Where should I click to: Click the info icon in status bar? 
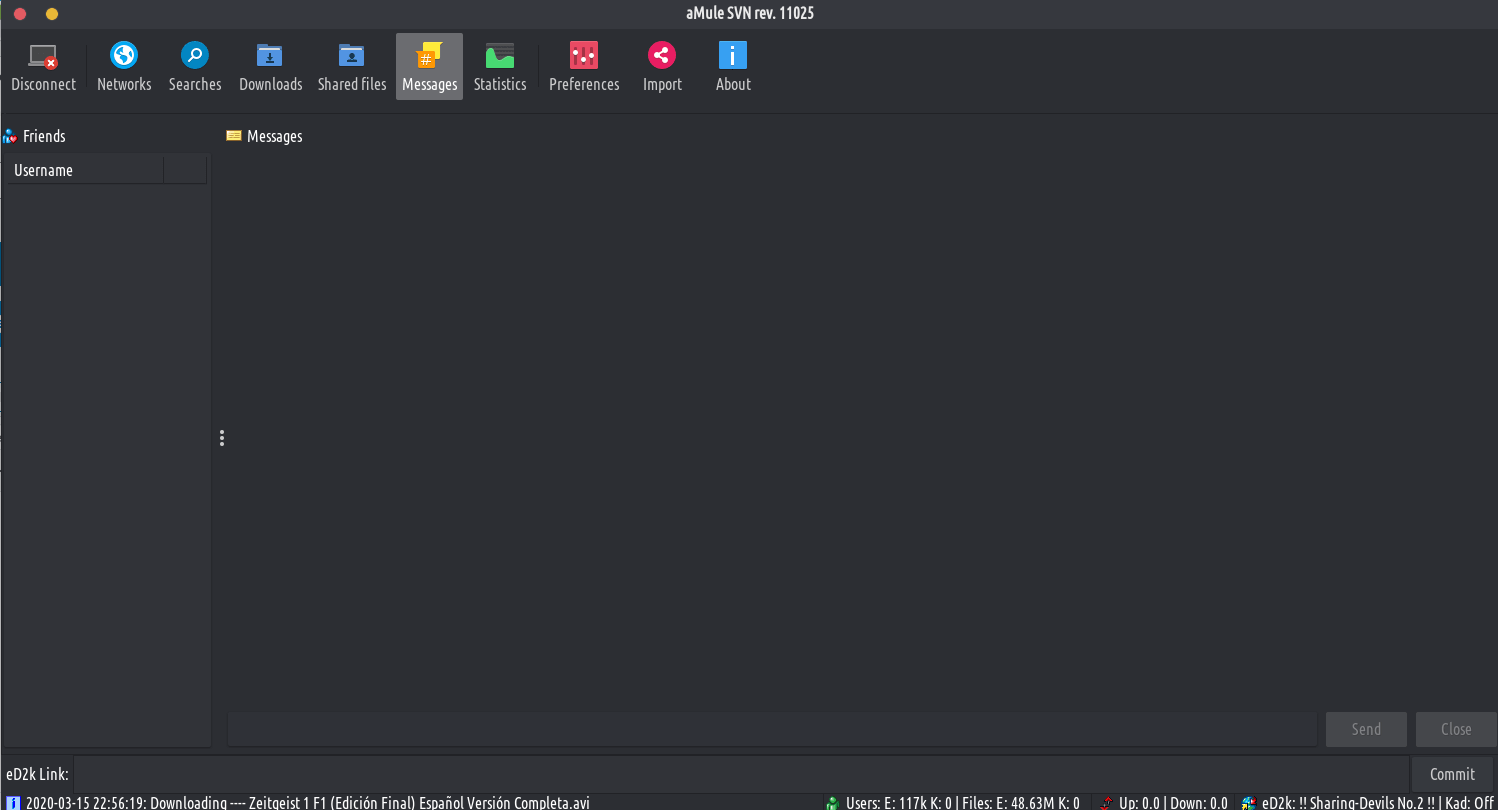(14, 803)
